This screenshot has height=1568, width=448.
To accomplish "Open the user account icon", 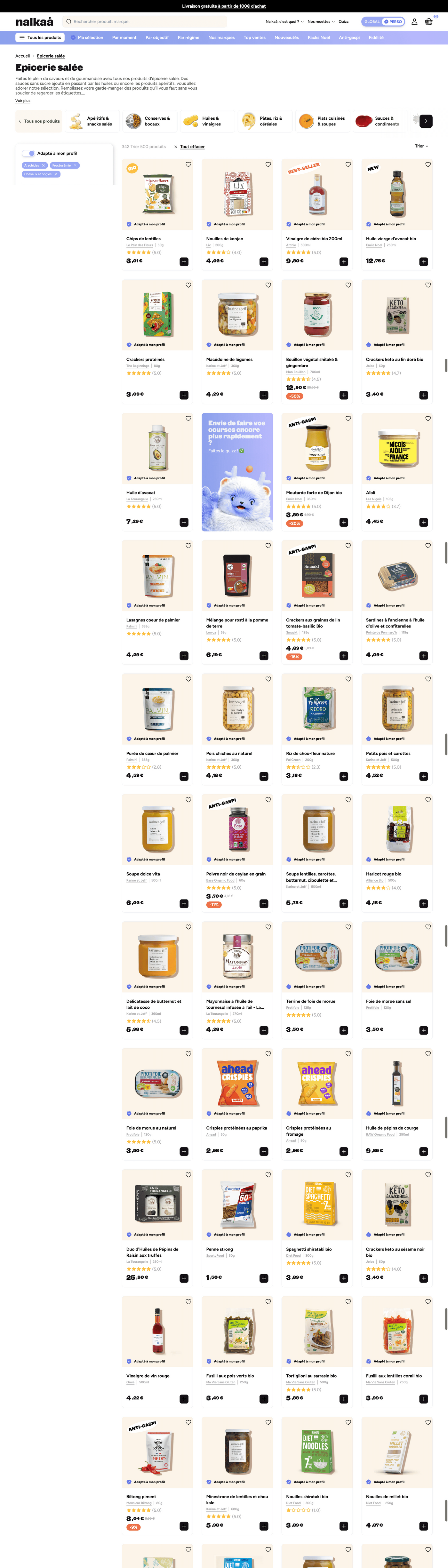I will [x=414, y=21].
